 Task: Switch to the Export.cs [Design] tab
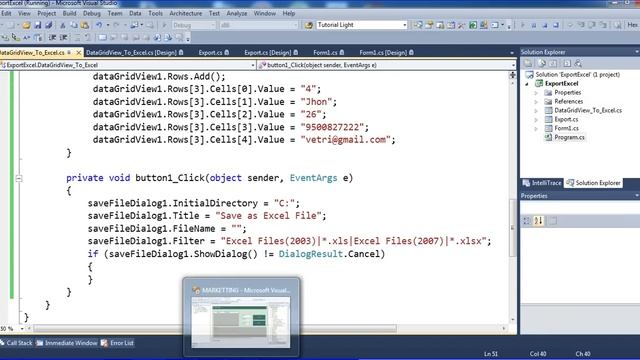coord(271,53)
